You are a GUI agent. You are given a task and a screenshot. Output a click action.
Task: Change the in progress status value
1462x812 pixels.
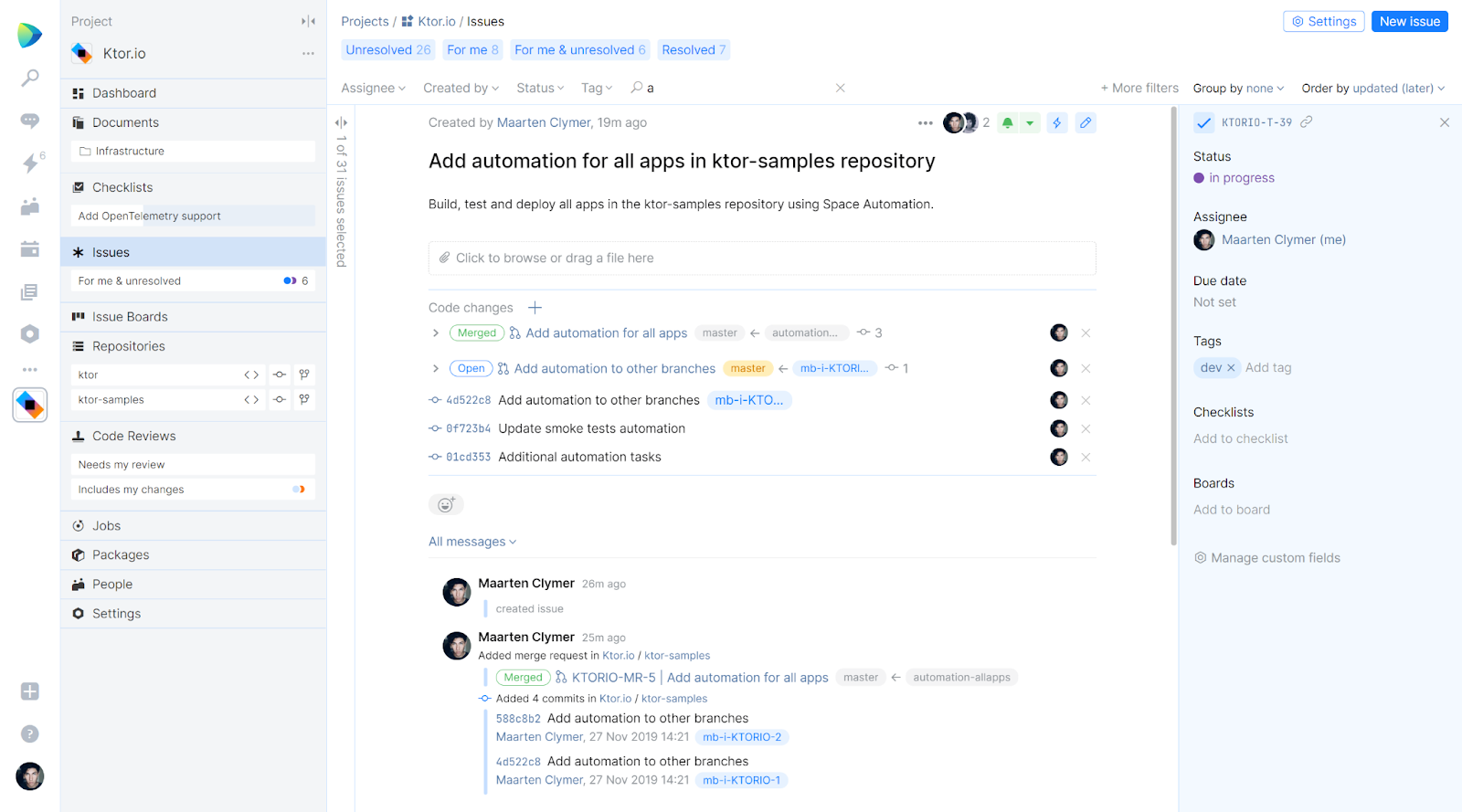[x=1234, y=178]
